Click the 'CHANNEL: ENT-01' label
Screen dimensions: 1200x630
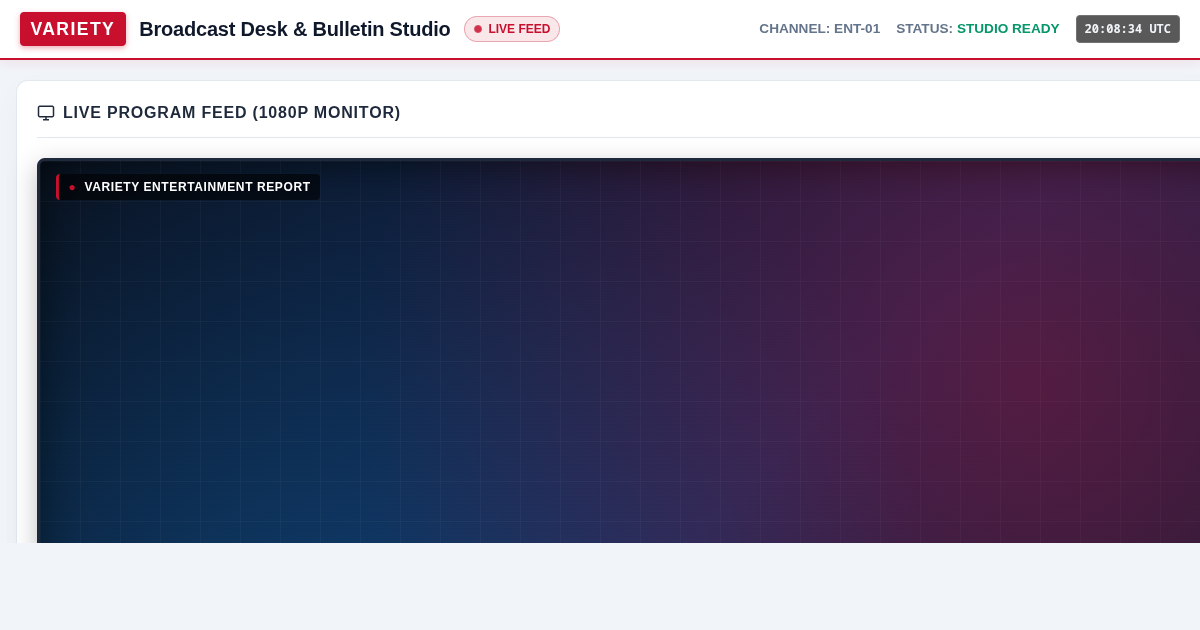[820, 29]
